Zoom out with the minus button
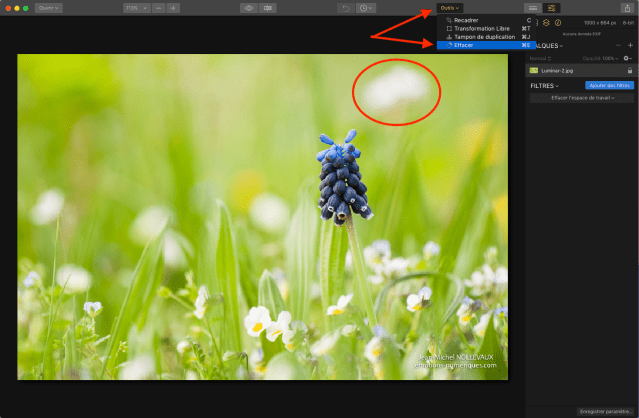Image resolution: width=639 pixels, height=418 pixels. point(159,8)
